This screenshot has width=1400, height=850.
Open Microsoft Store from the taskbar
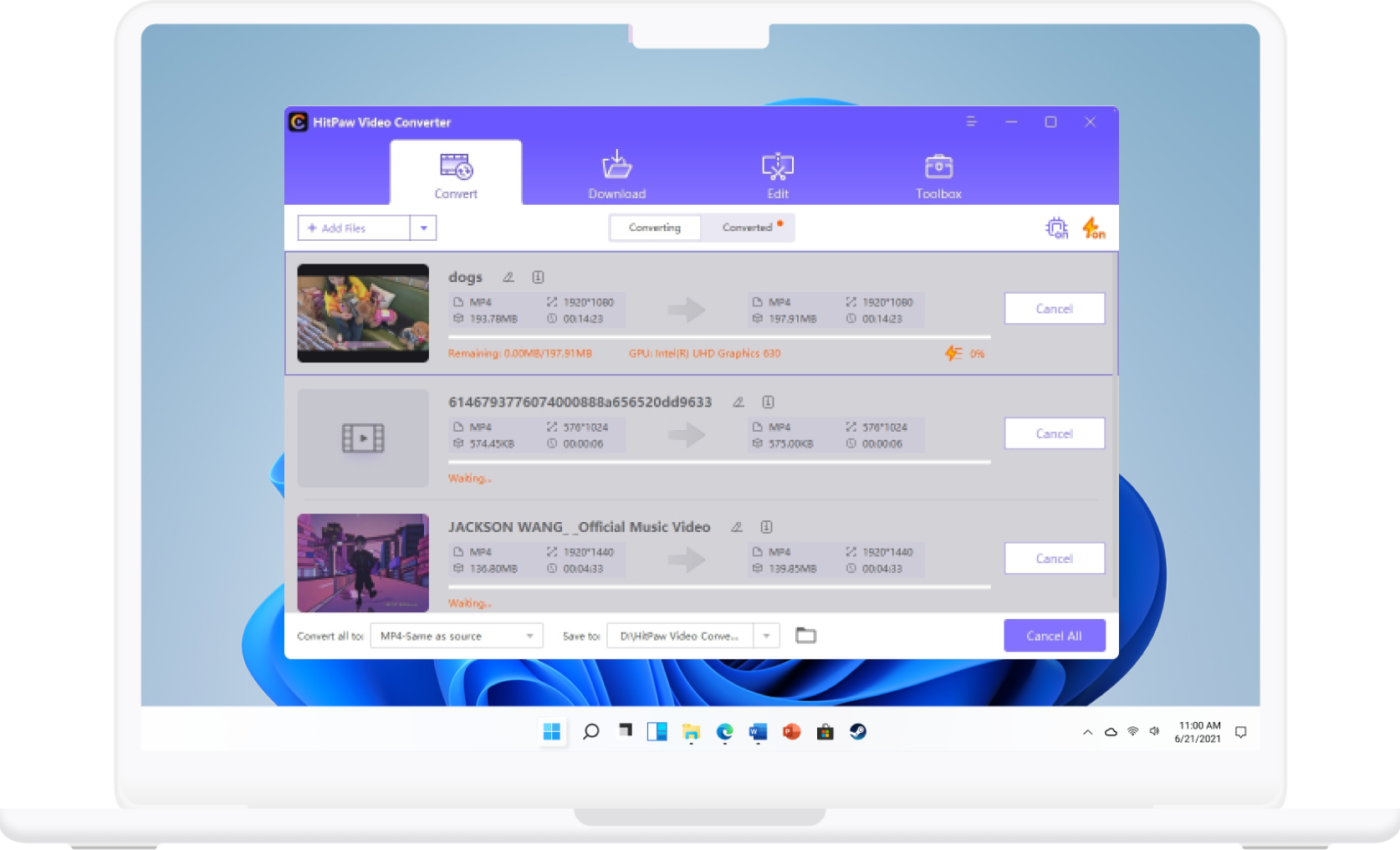825,732
